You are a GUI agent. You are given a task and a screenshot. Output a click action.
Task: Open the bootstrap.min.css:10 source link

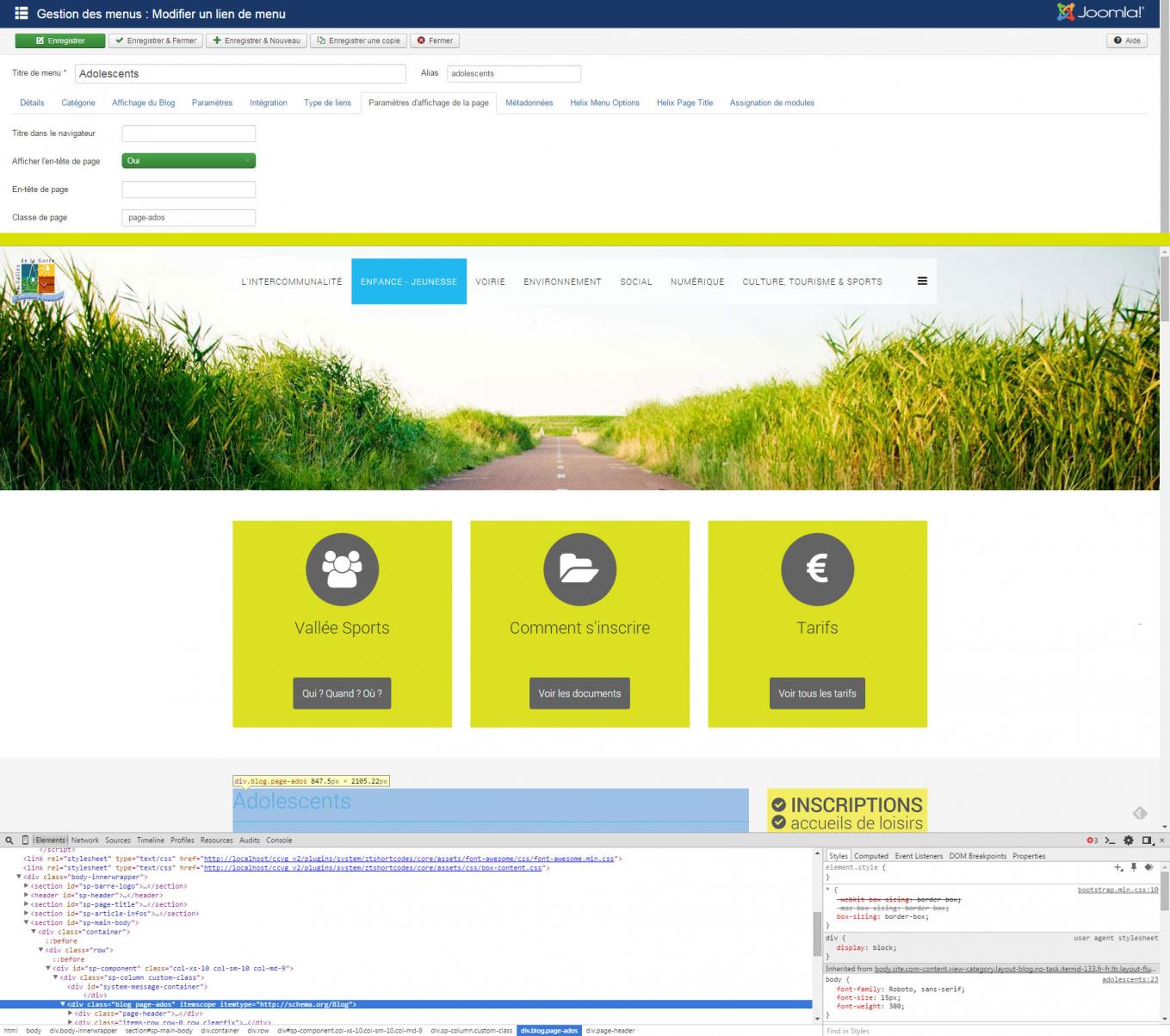[1117, 890]
